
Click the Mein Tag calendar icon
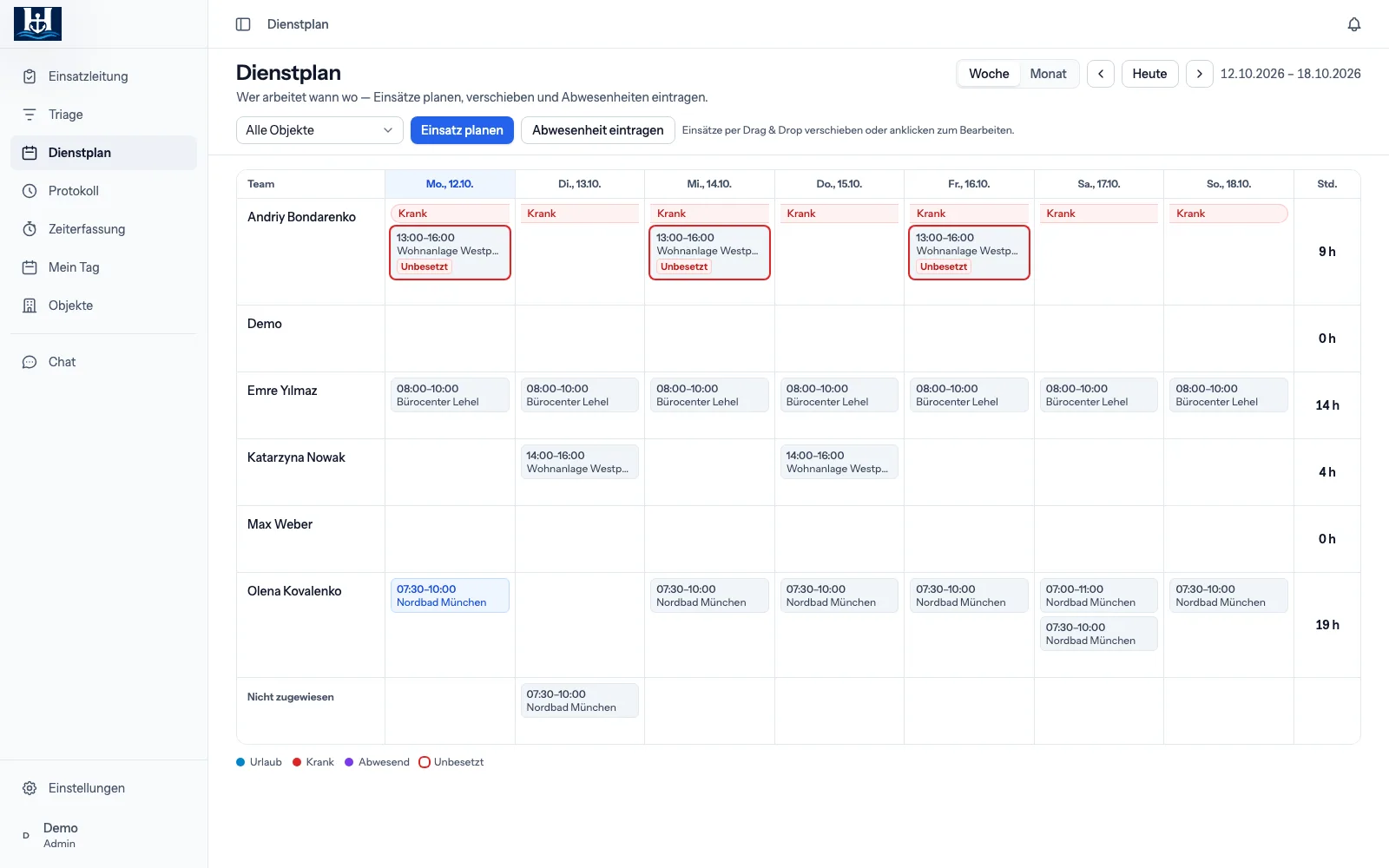tap(30, 267)
